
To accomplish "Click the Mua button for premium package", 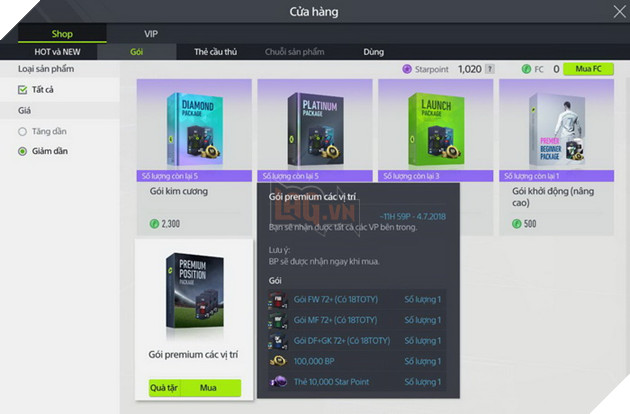I will (x=208, y=388).
